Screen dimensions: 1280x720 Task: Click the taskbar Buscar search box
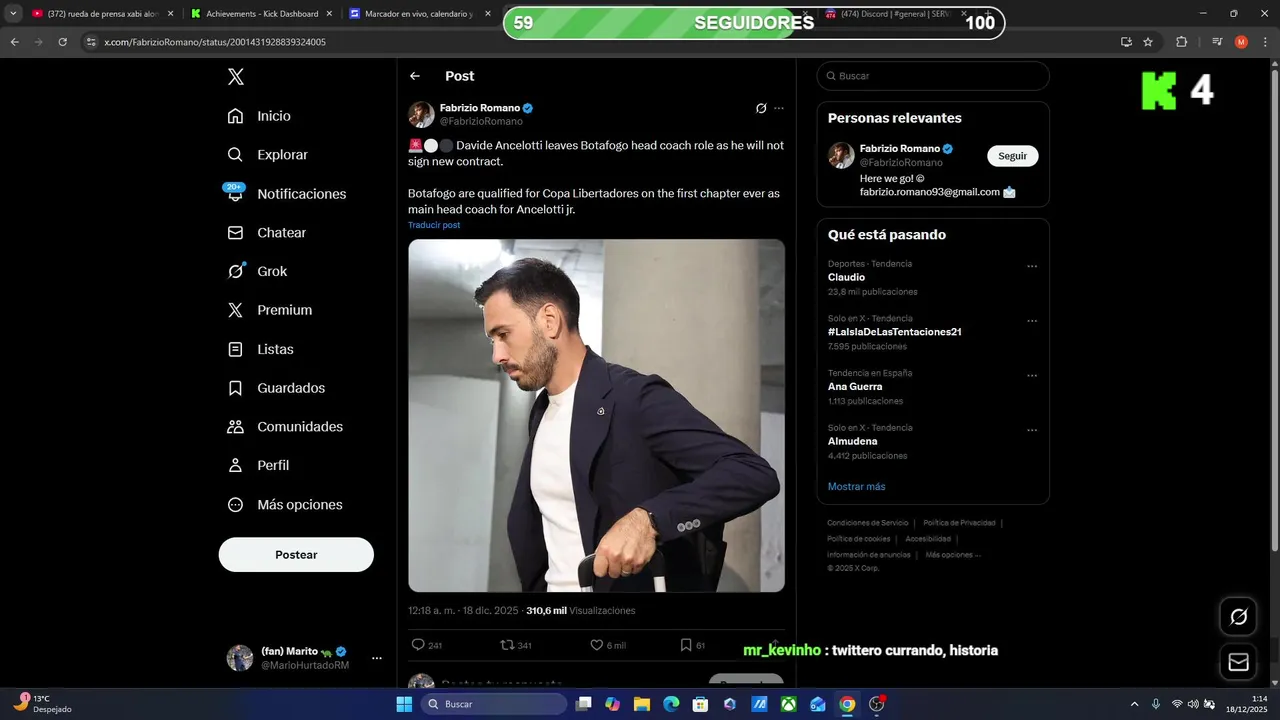coord(494,704)
